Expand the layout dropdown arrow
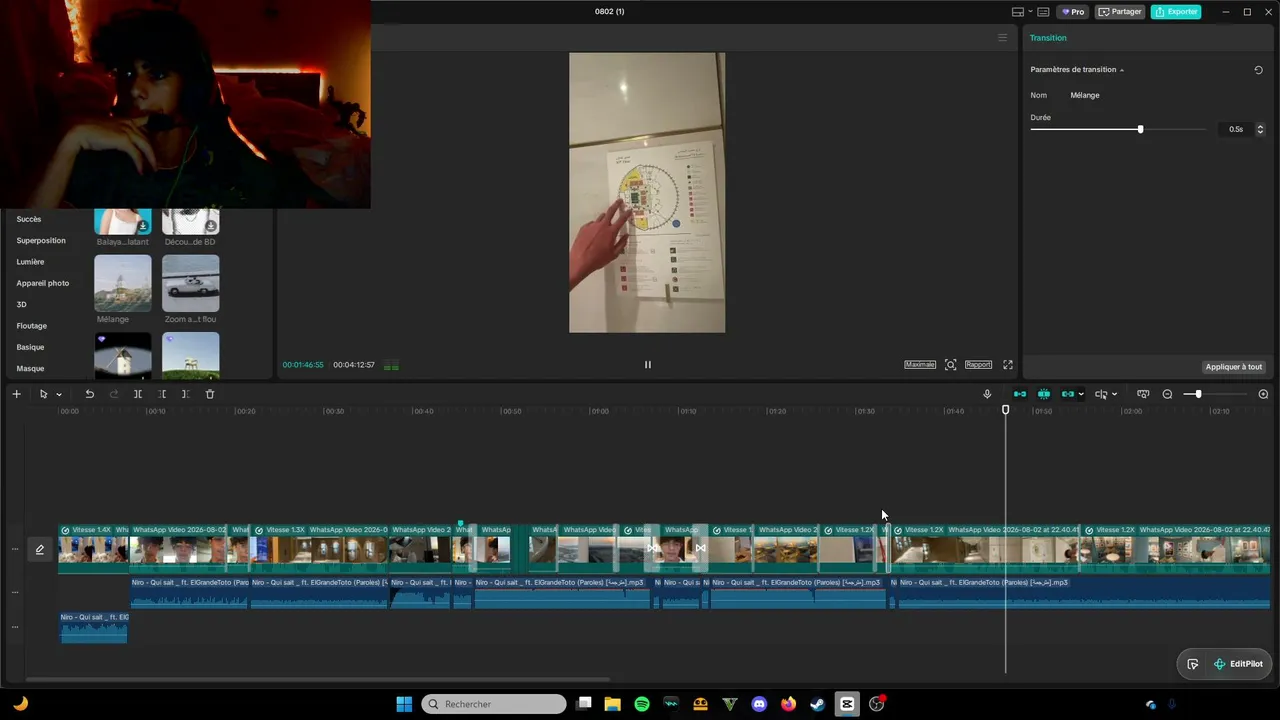1280x720 pixels. click(x=1029, y=12)
